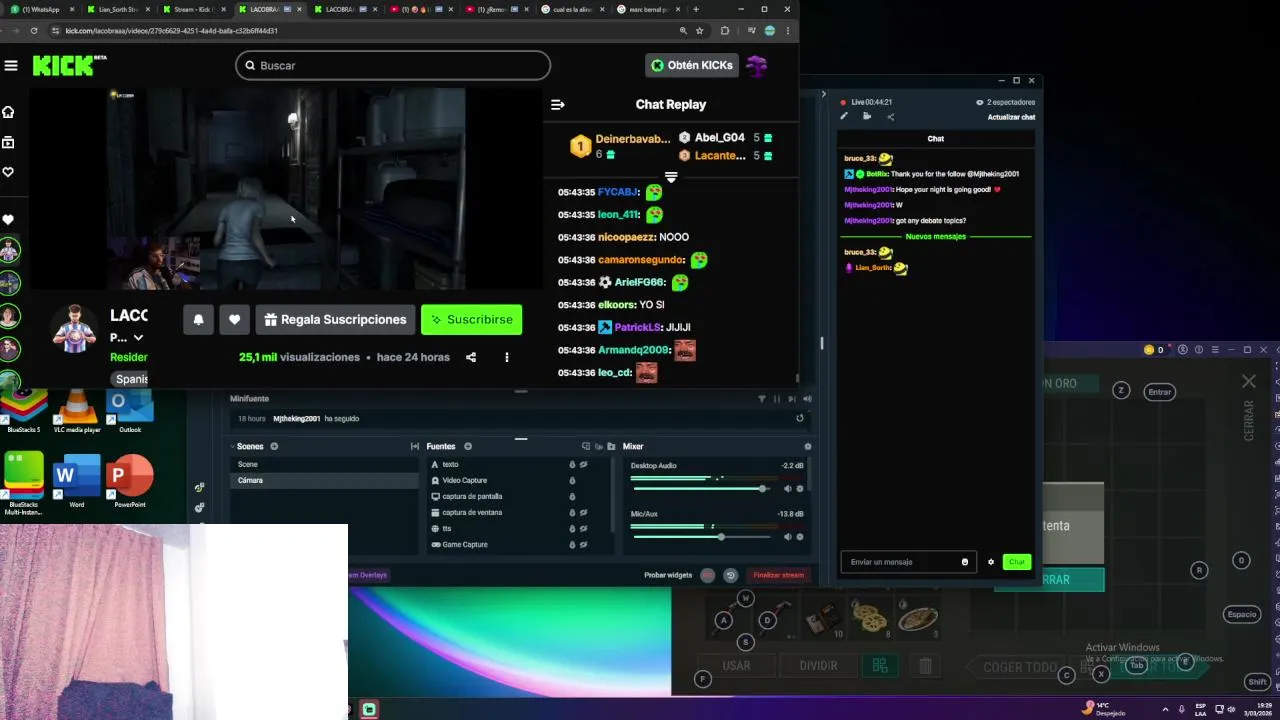Viewport: 1280px width, 720px height.
Task: Open the chat settings gear near Chat button
Action: tap(991, 562)
